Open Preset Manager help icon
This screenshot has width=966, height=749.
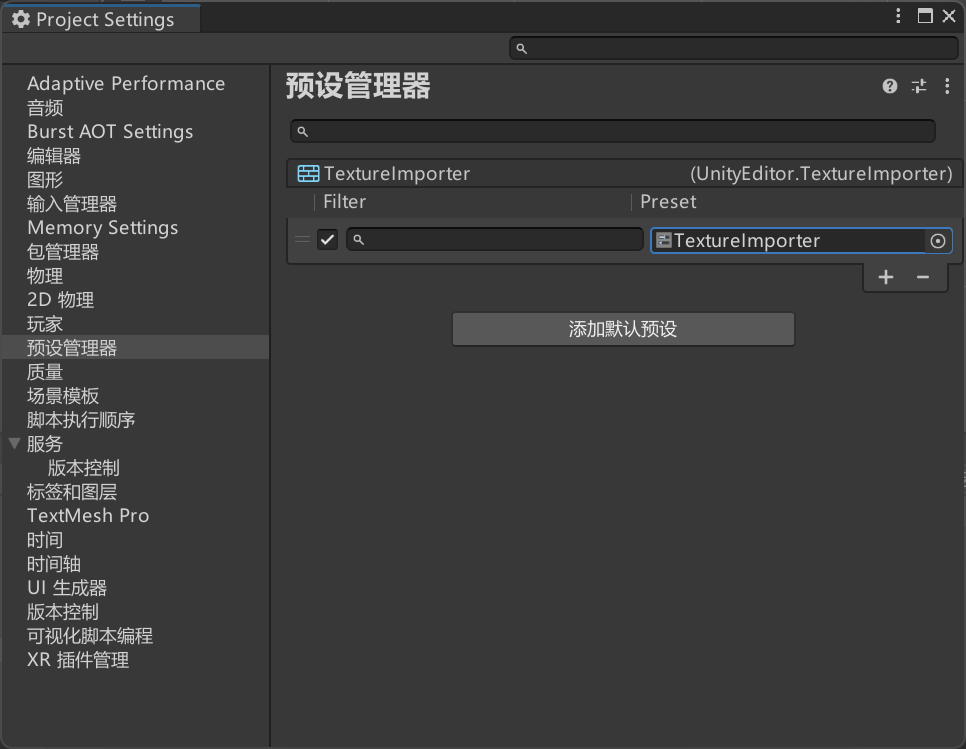pos(890,87)
